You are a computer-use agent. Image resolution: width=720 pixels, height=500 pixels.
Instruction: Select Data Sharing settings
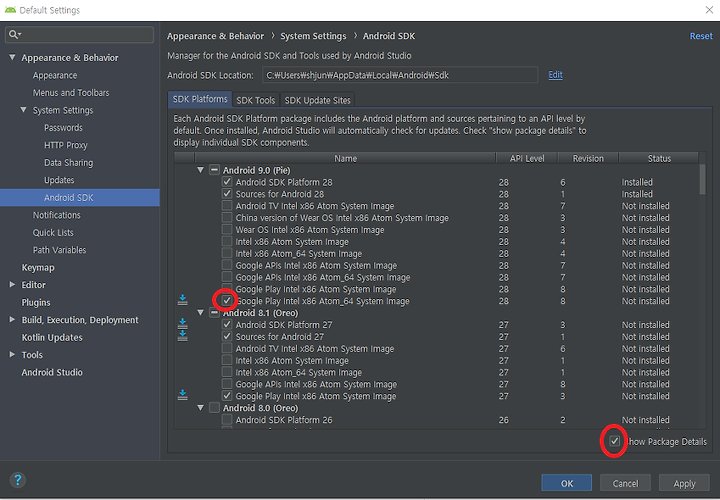click(x=68, y=163)
